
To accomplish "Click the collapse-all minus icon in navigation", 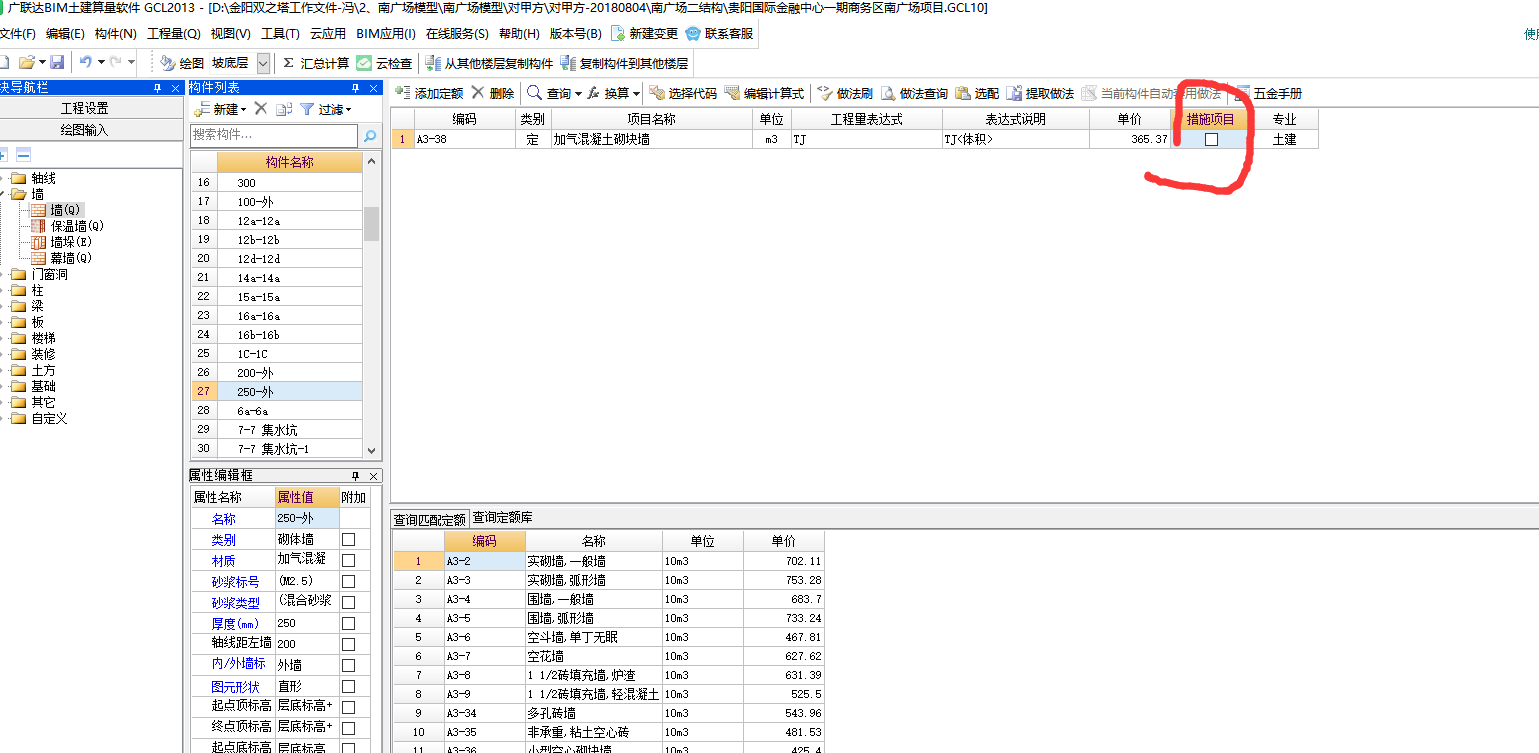I will (24, 154).
